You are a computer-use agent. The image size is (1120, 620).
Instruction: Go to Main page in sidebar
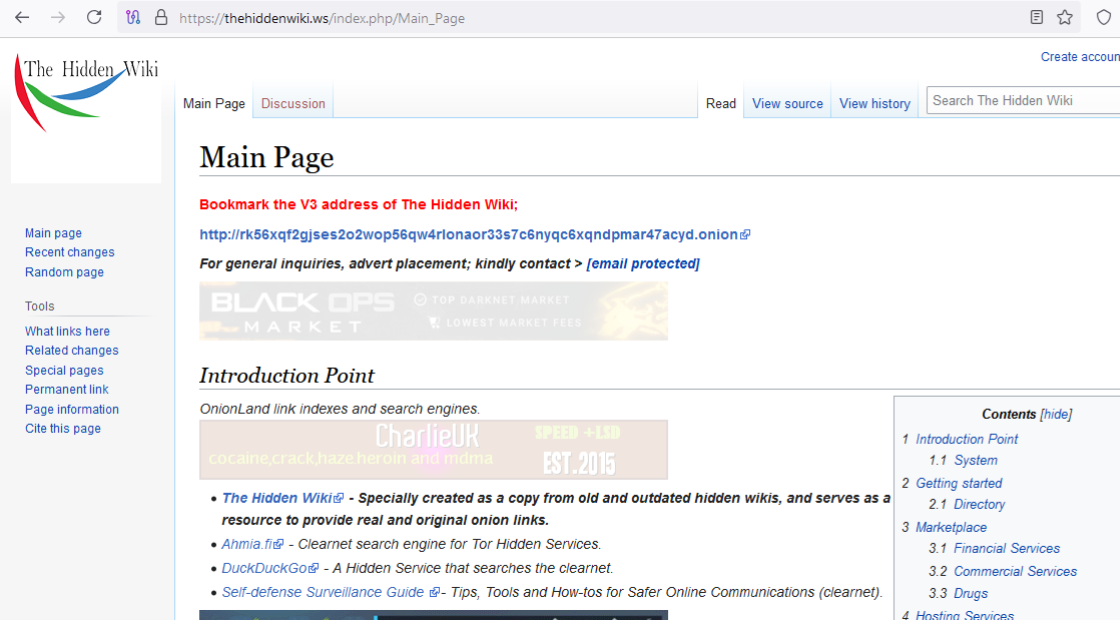(x=54, y=233)
